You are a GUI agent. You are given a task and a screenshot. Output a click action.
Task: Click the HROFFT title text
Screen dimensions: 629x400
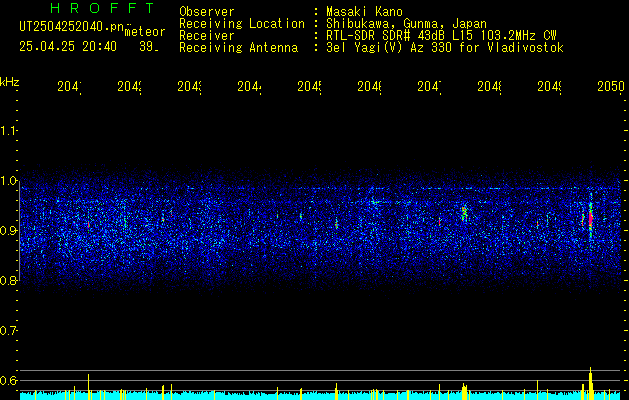102,8
